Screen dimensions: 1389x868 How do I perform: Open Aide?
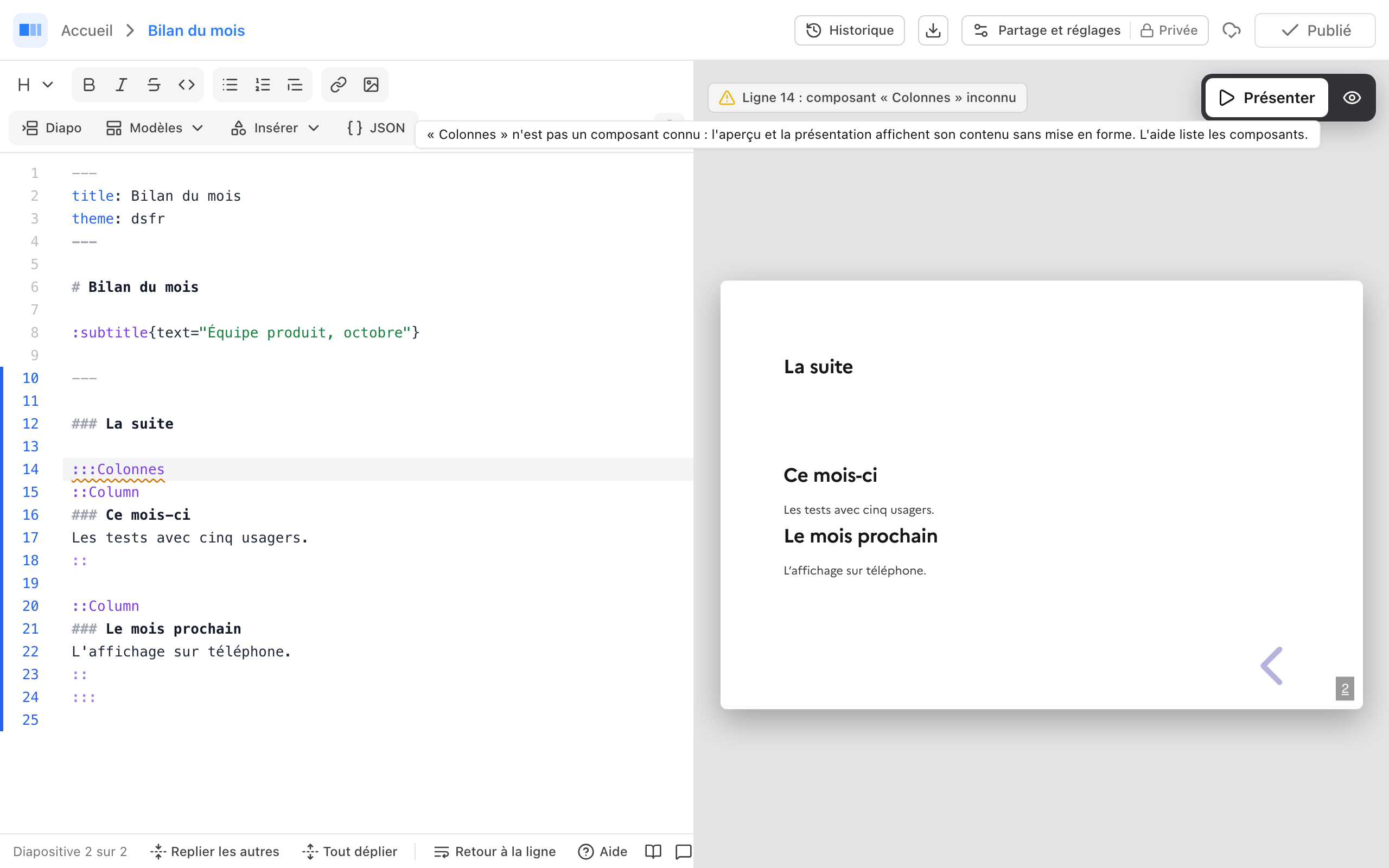click(603, 851)
